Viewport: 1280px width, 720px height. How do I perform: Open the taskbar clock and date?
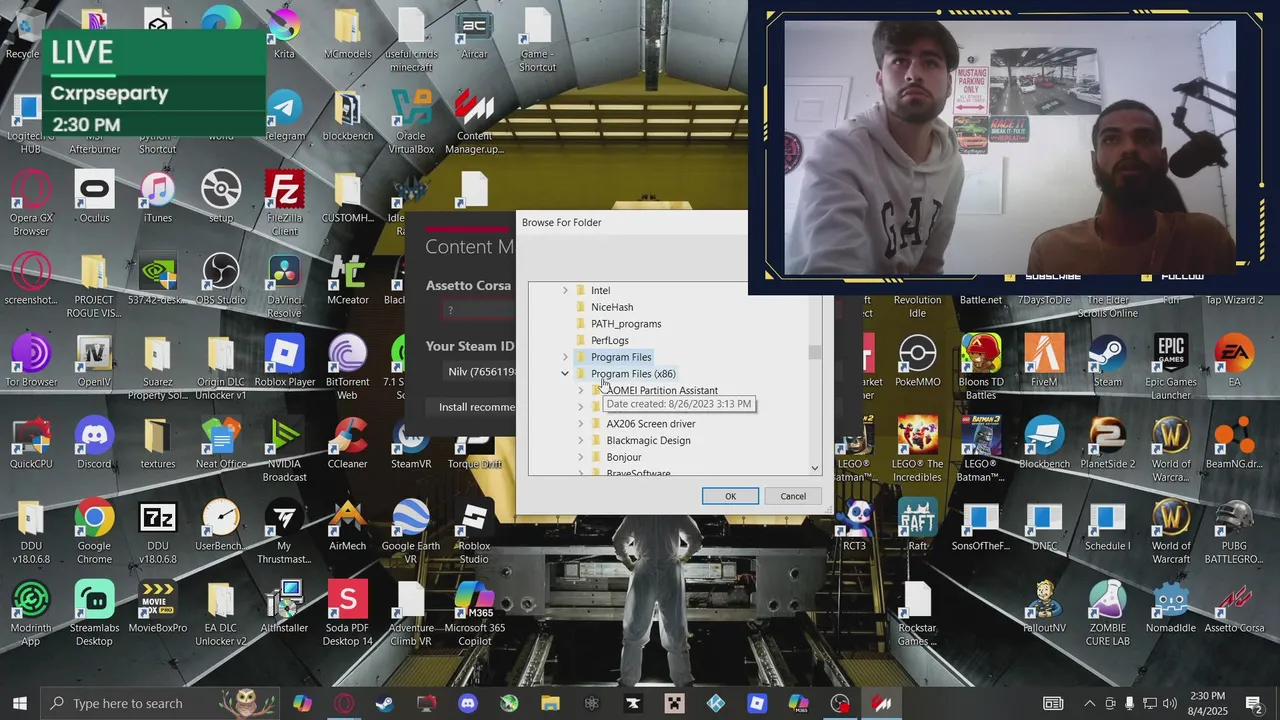[1207, 703]
